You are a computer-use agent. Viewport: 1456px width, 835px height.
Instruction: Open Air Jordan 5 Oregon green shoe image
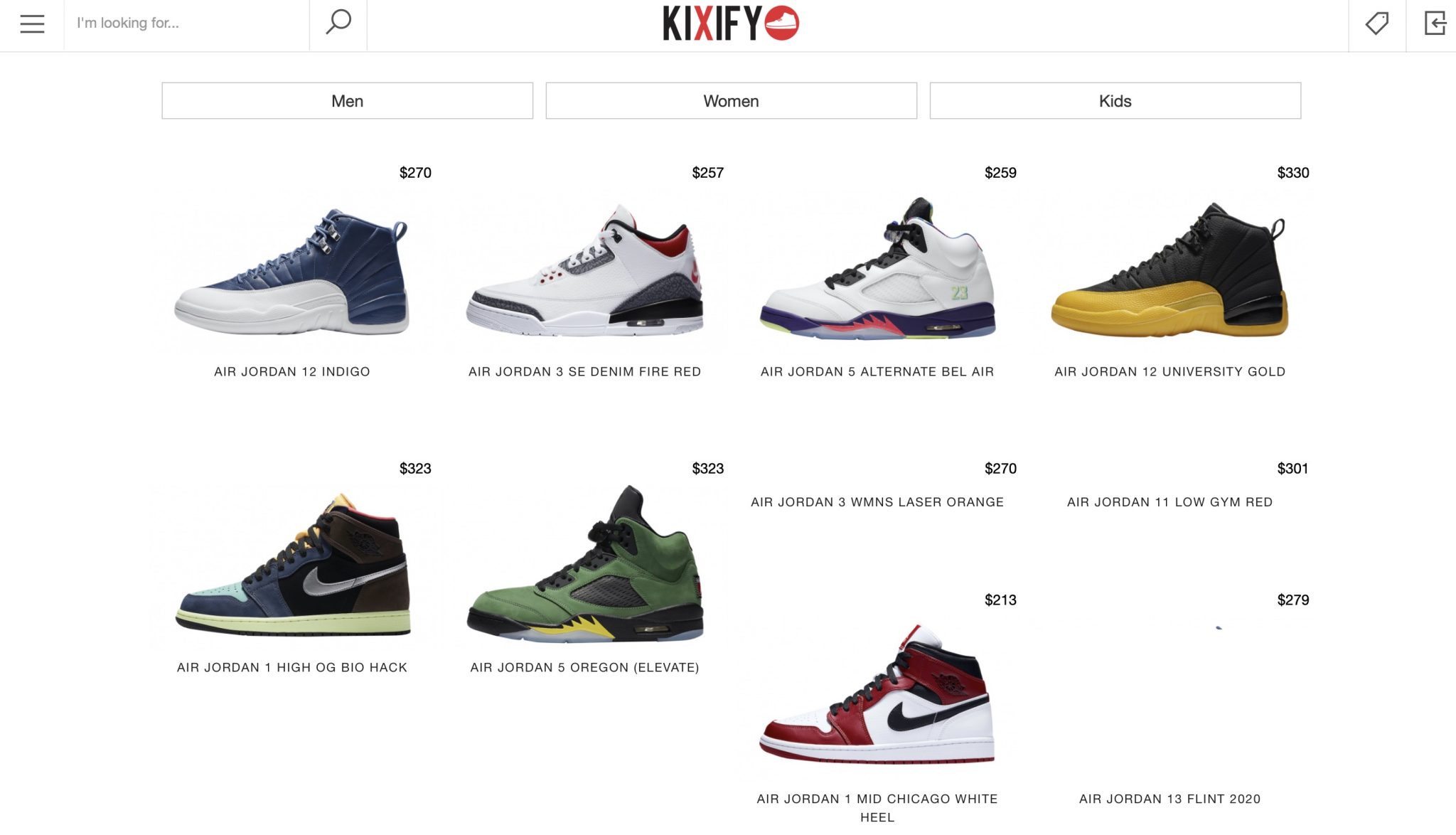[x=584, y=563]
